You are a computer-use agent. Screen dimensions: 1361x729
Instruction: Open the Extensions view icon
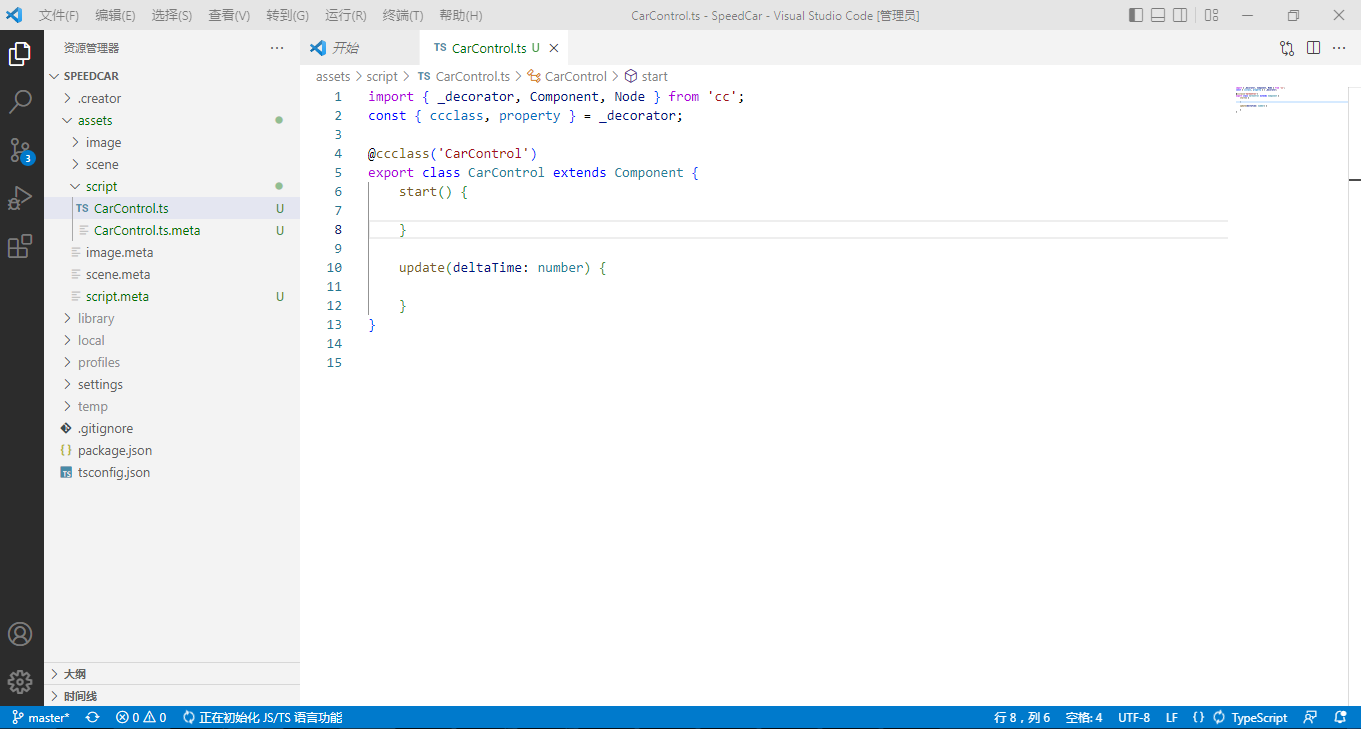(x=20, y=246)
